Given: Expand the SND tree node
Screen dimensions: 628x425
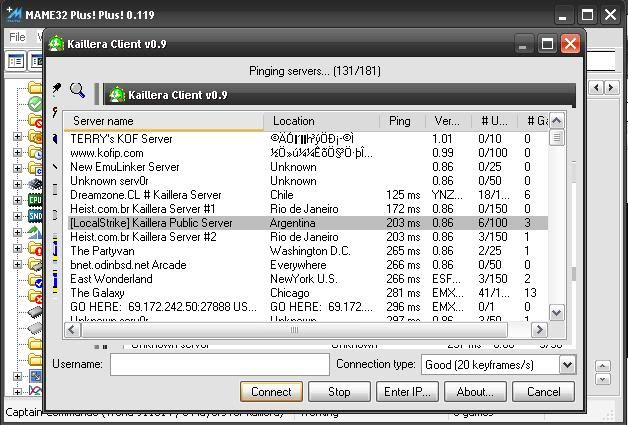Looking at the screenshot, I should tap(17, 216).
